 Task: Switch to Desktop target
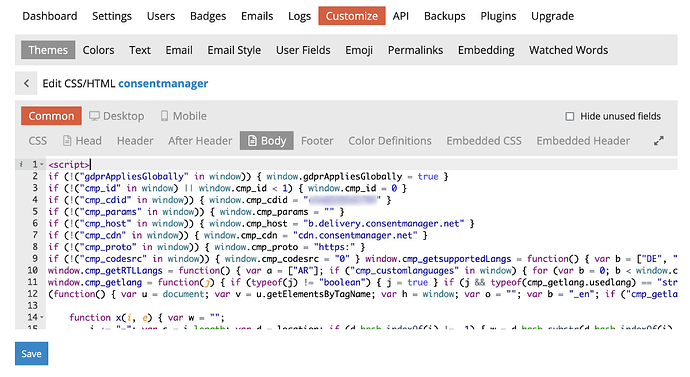coord(117,116)
